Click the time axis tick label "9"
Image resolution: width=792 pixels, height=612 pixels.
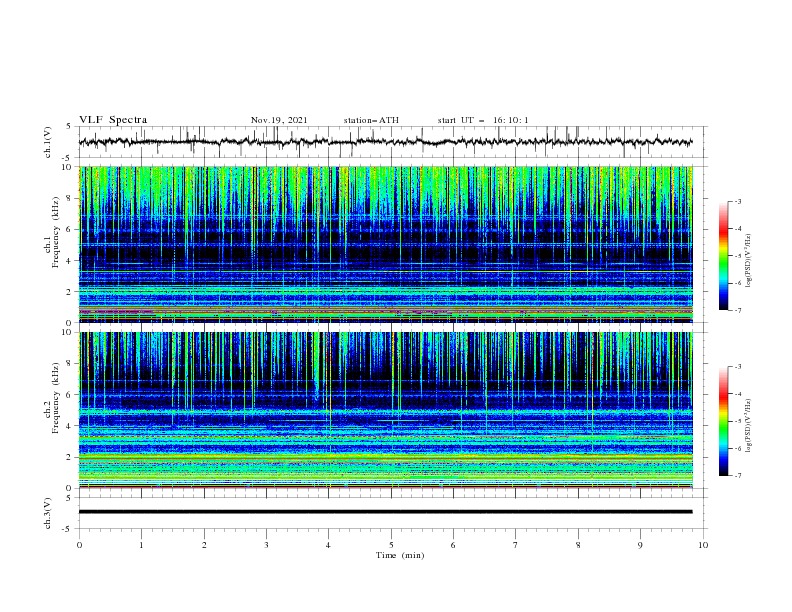[640, 545]
